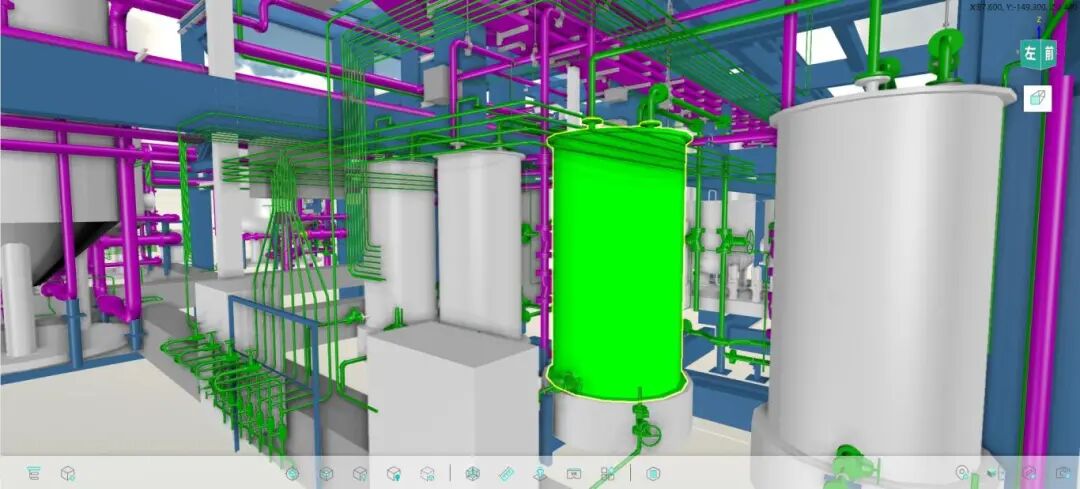Click the 前 face of the view cube

click(x=1047, y=54)
